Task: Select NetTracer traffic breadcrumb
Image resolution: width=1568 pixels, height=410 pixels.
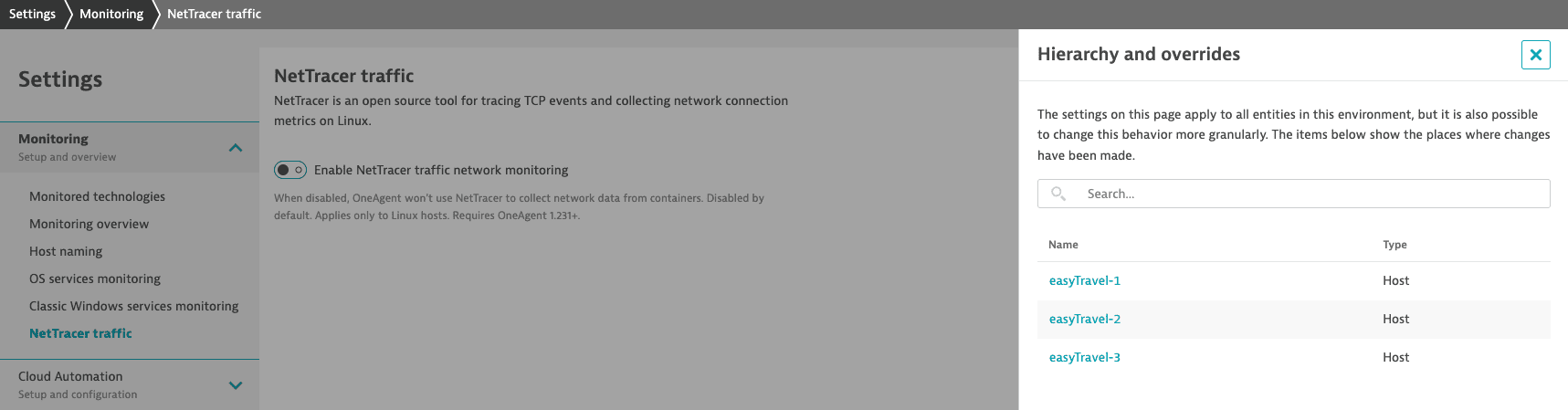Action: point(214,14)
